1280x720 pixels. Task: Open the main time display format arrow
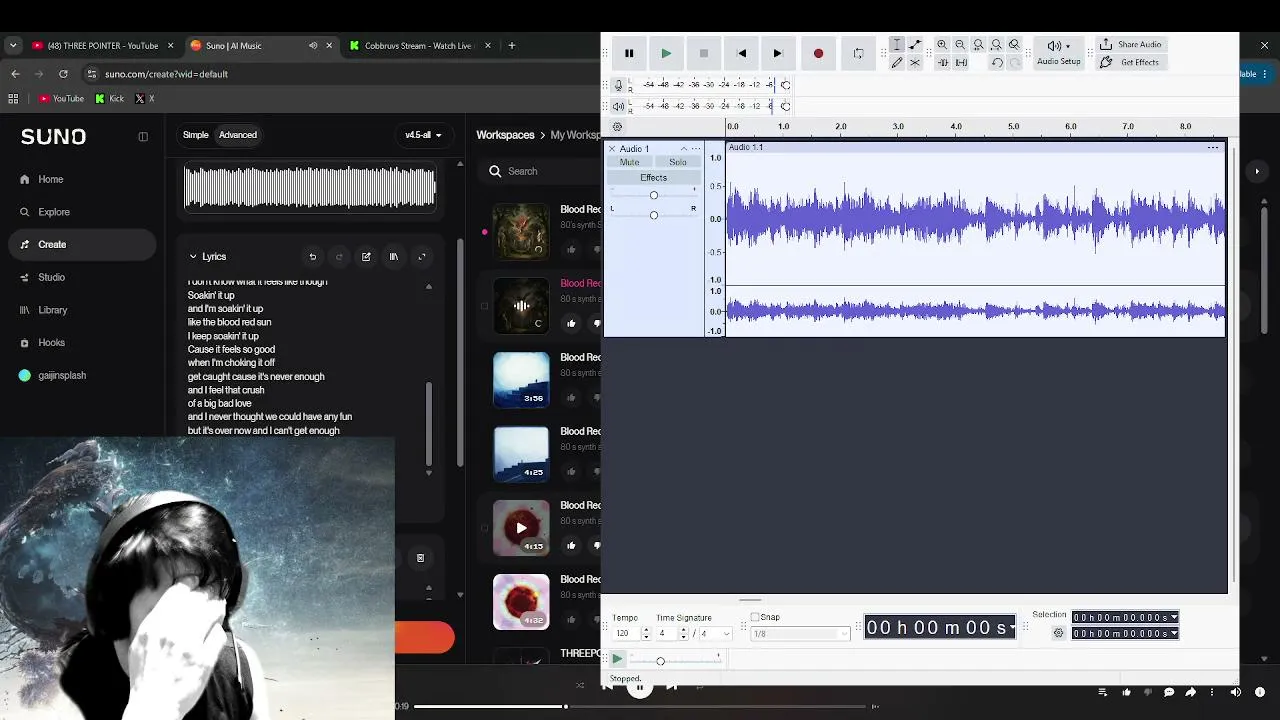click(x=1012, y=628)
